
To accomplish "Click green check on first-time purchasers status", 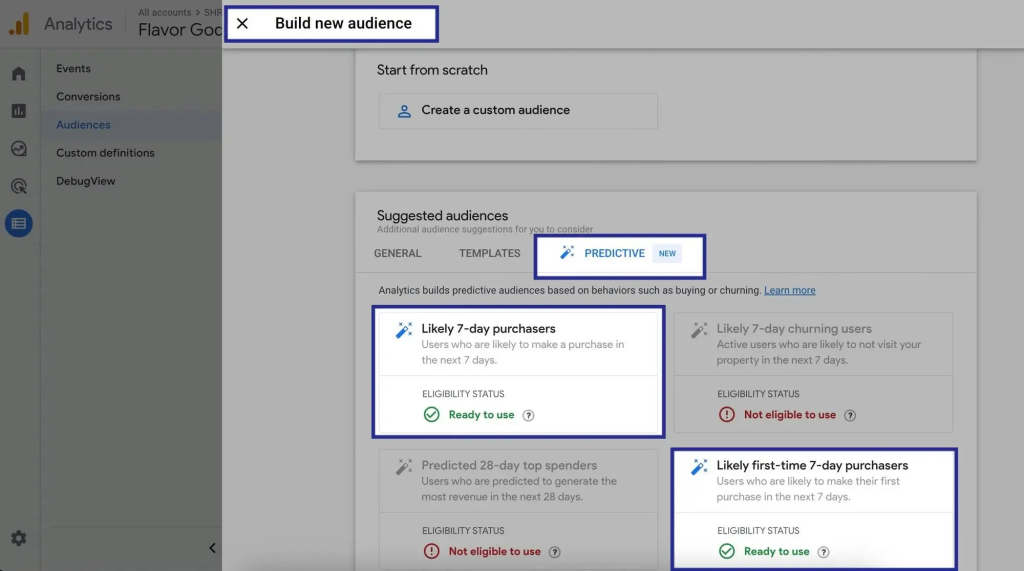I will 727,551.
